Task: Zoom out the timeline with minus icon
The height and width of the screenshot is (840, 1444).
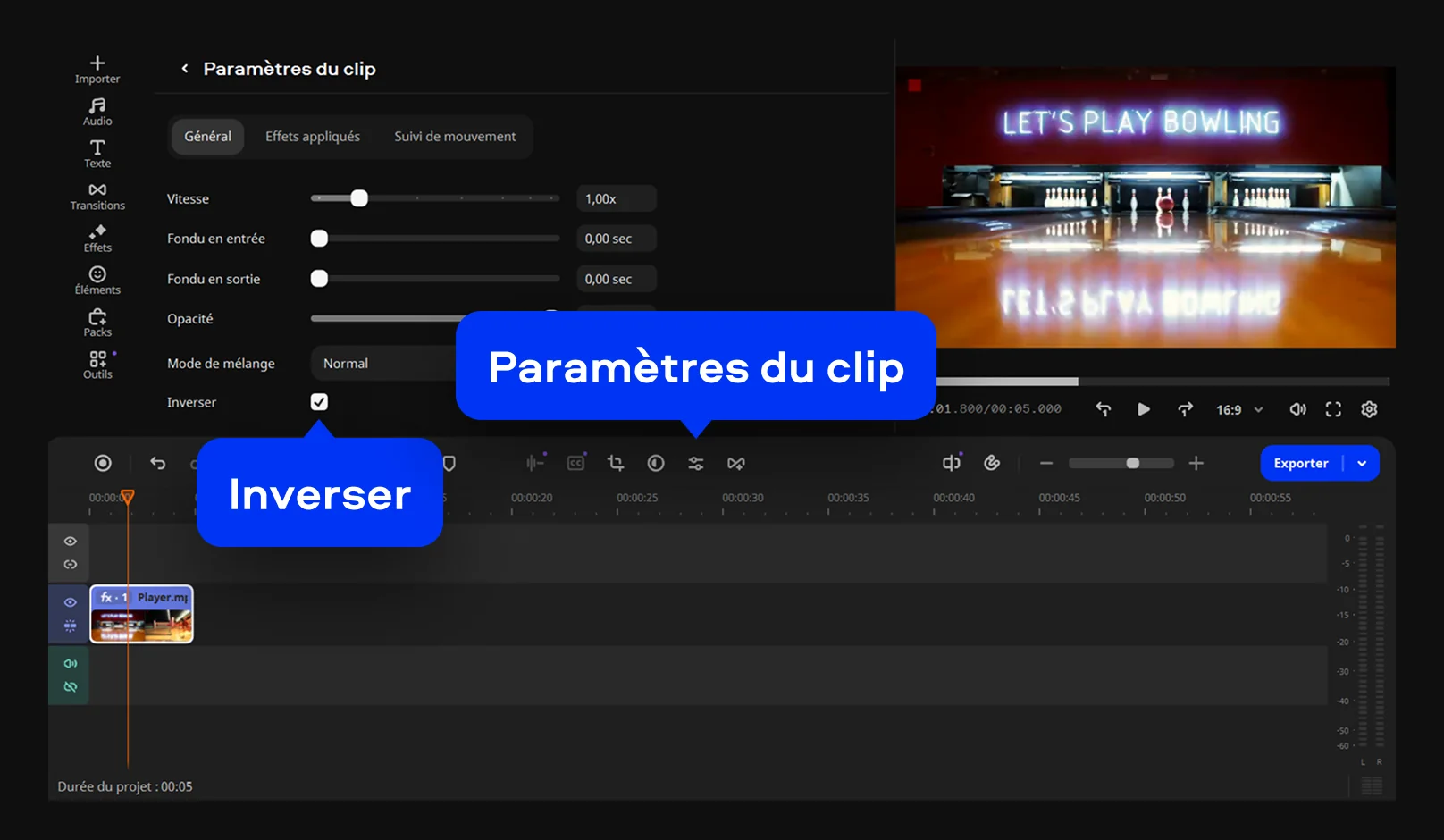Action: click(1046, 463)
